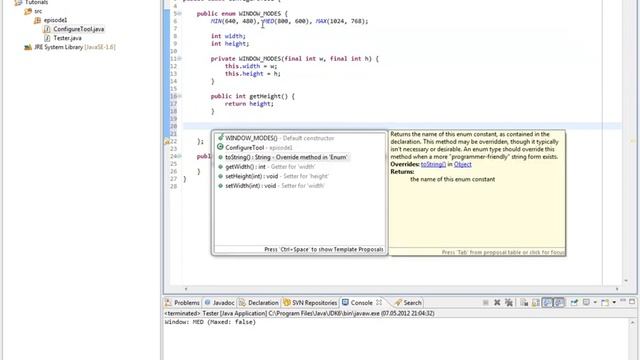
Task: Clear the console output
Action: pos(524,302)
